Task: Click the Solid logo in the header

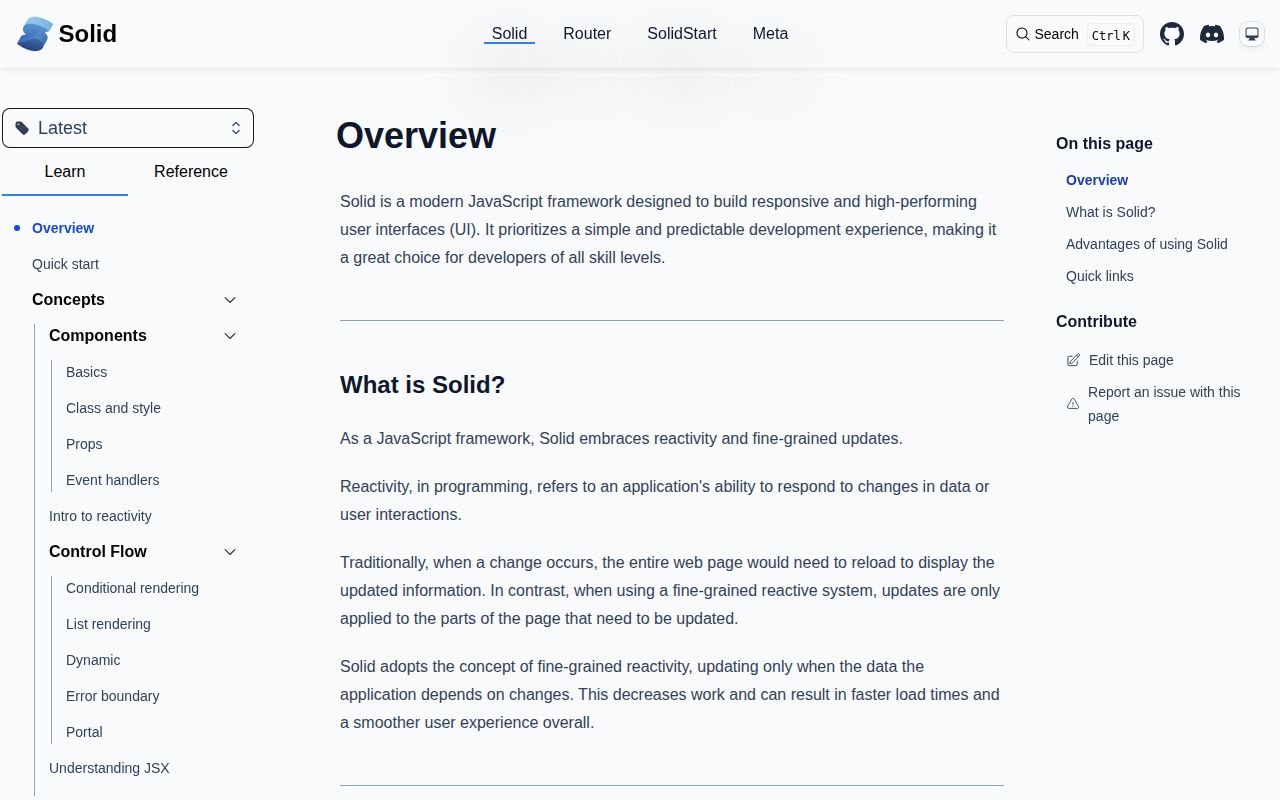Action: click(x=67, y=33)
